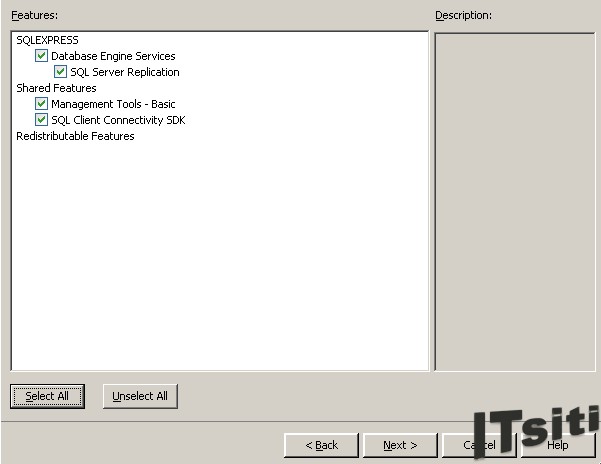Select the Redistributable Features heading

(x=75, y=136)
